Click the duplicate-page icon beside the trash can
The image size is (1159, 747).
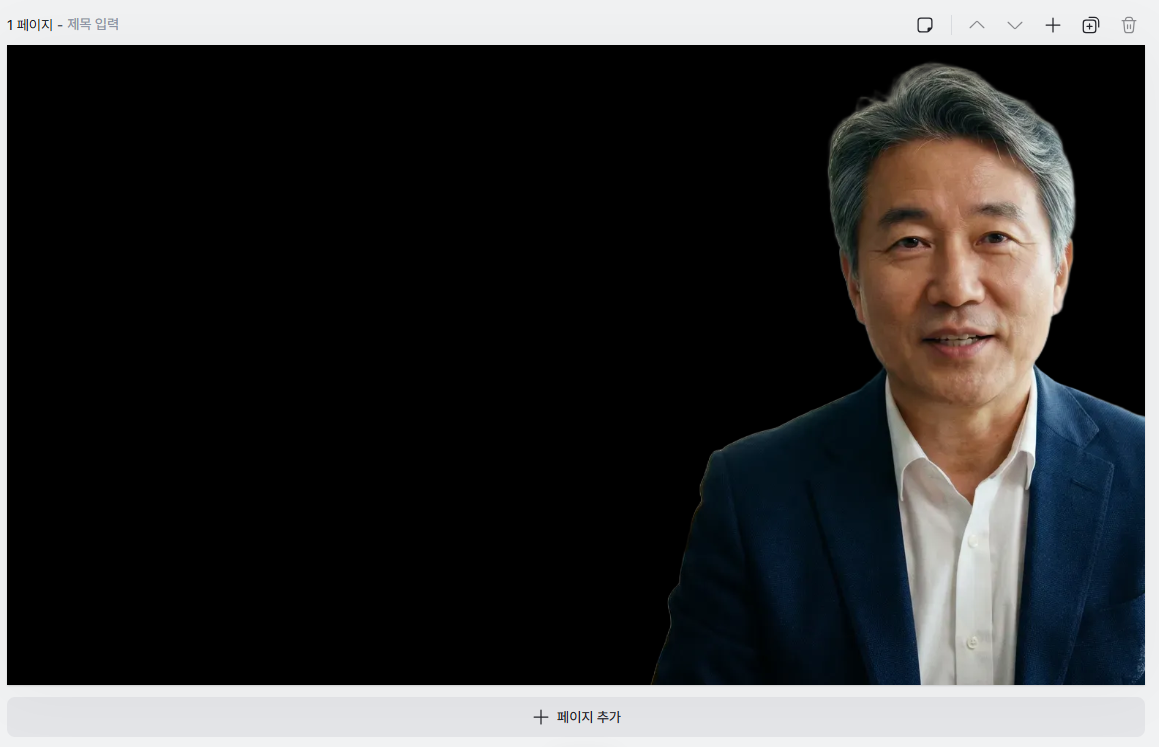coord(1091,24)
